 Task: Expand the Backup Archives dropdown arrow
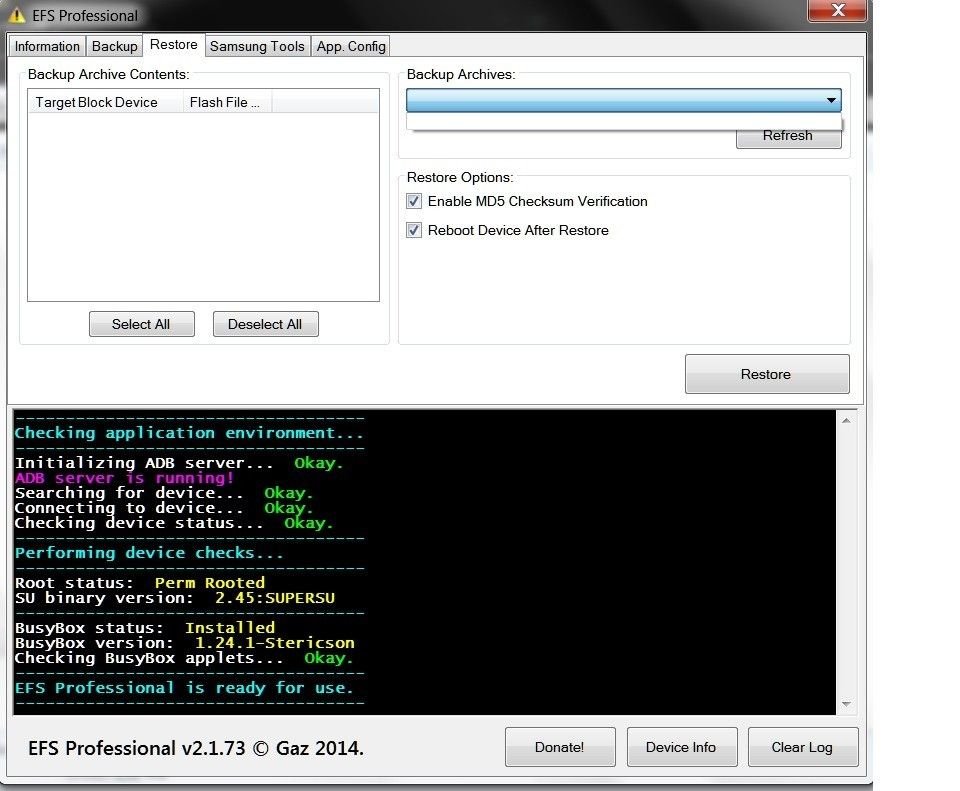(831, 100)
